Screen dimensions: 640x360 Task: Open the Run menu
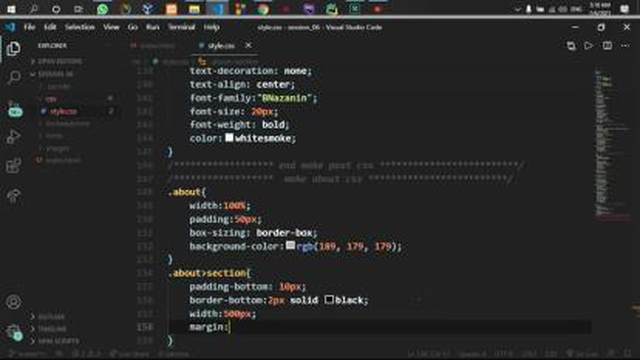pyautogui.click(x=153, y=27)
